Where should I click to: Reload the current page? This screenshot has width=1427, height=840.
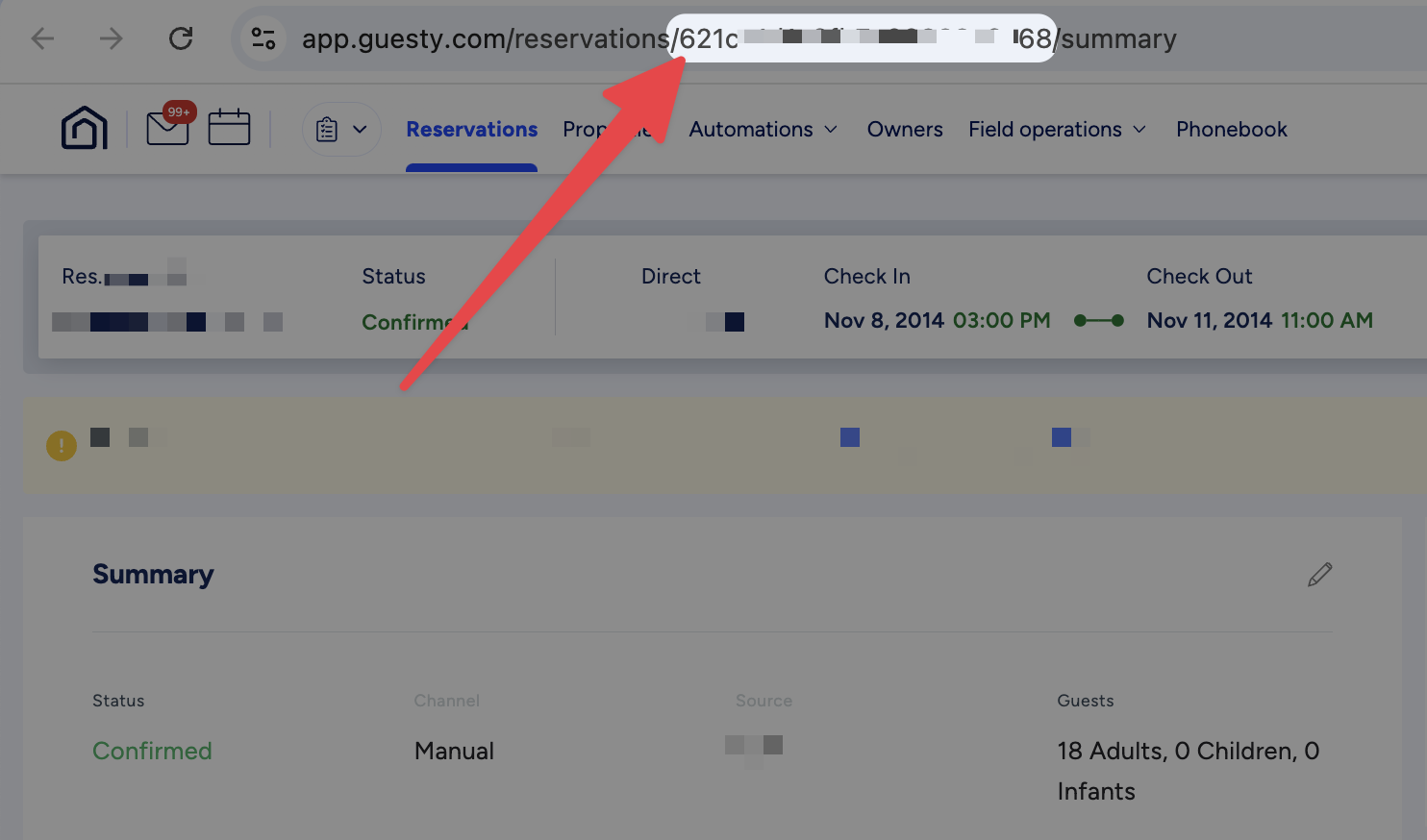[181, 38]
